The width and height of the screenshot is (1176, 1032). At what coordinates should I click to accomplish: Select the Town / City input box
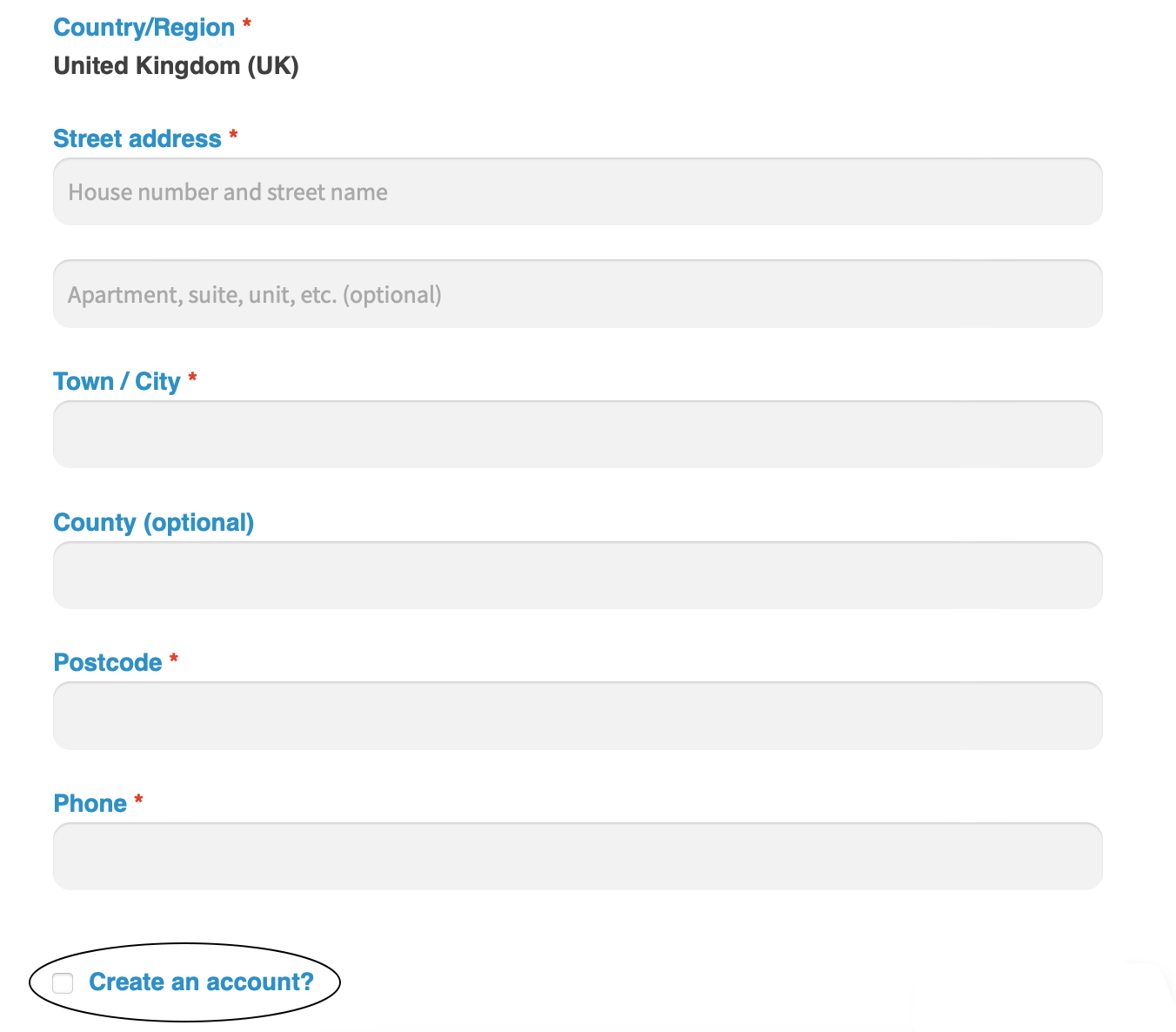pyautogui.click(x=578, y=434)
